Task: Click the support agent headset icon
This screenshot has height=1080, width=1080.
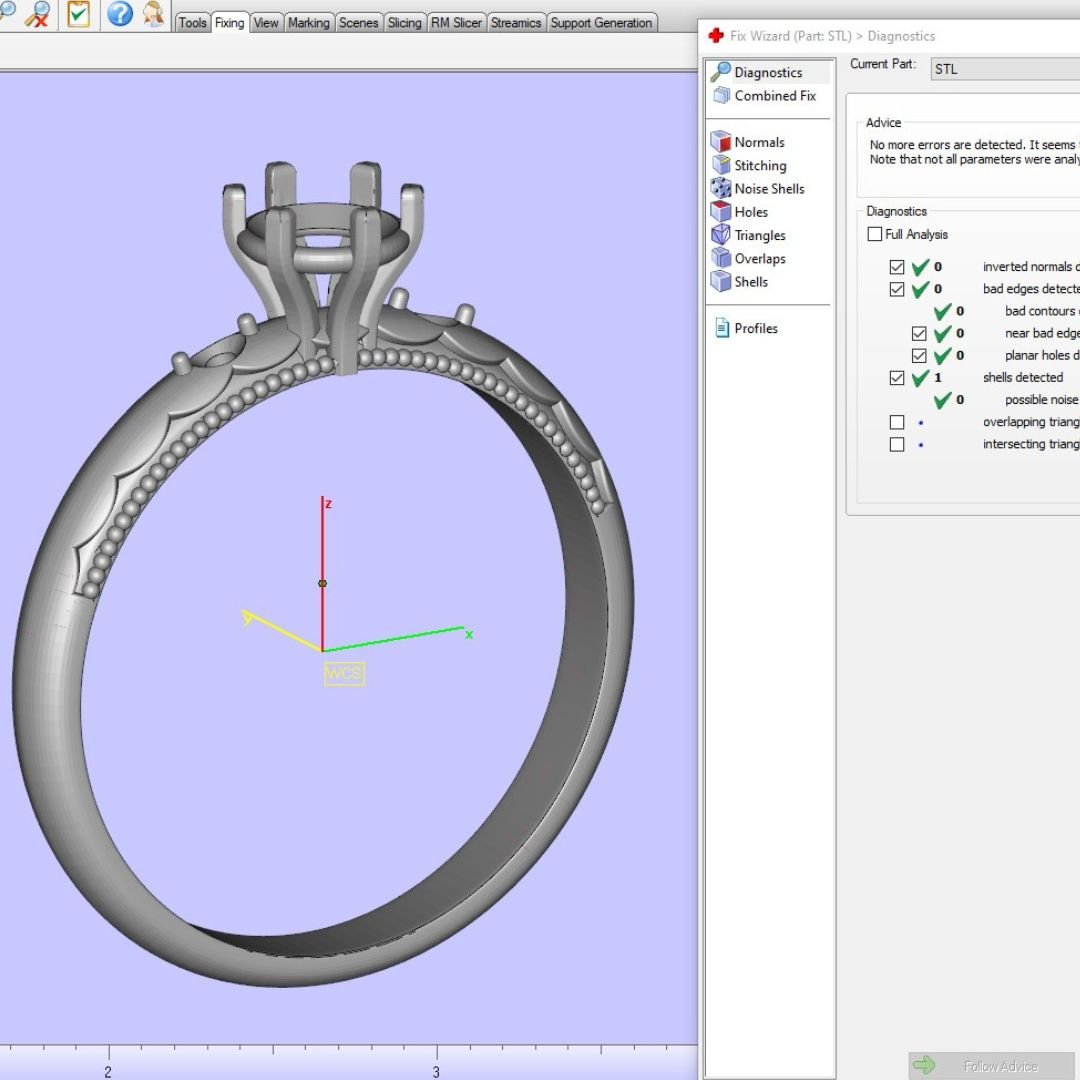Action: [x=153, y=14]
